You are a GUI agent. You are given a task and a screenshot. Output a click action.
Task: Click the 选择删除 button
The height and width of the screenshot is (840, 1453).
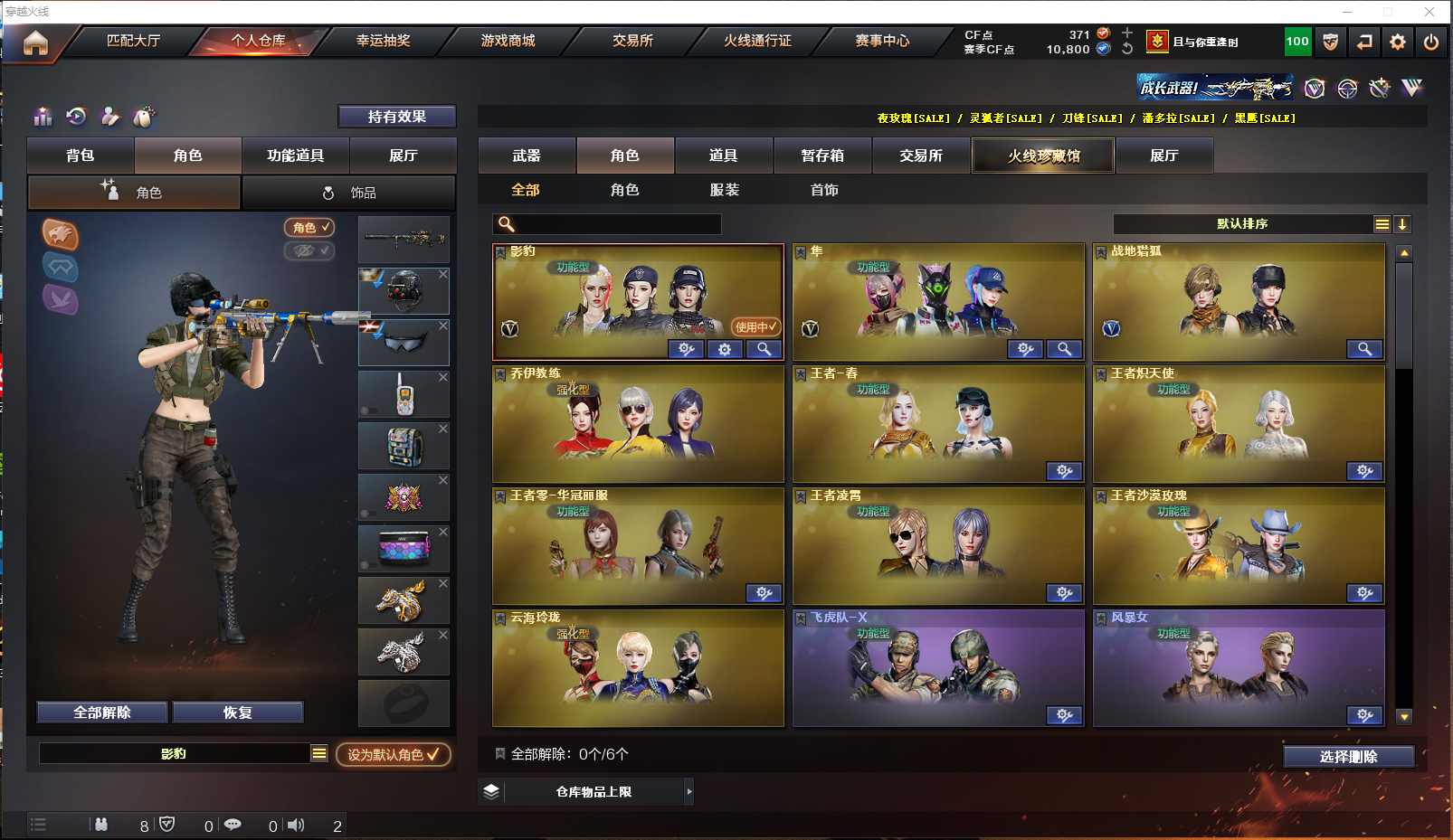[1348, 757]
